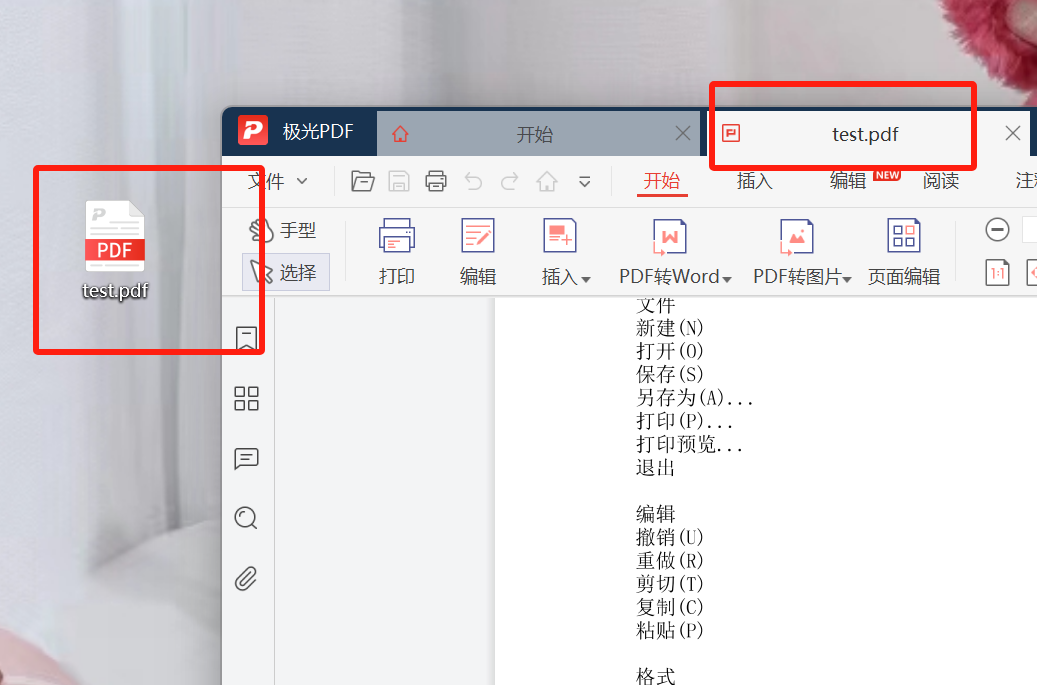1037x685 pixels.
Task: Click the 极光PDF app logo
Action: click(x=253, y=131)
